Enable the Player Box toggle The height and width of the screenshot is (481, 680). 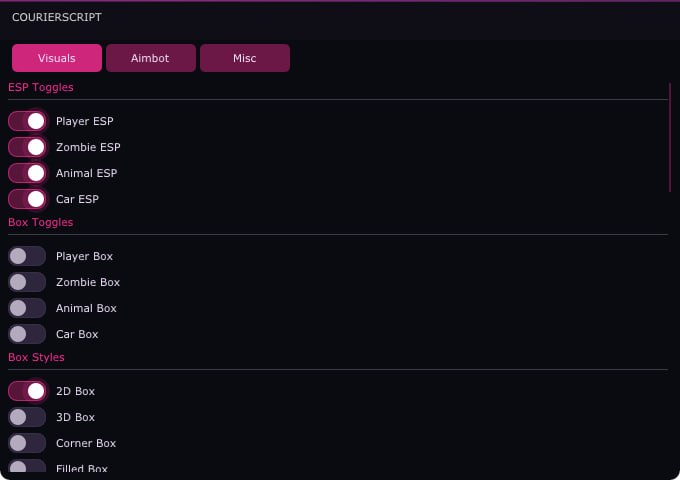(x=27, y=256)
